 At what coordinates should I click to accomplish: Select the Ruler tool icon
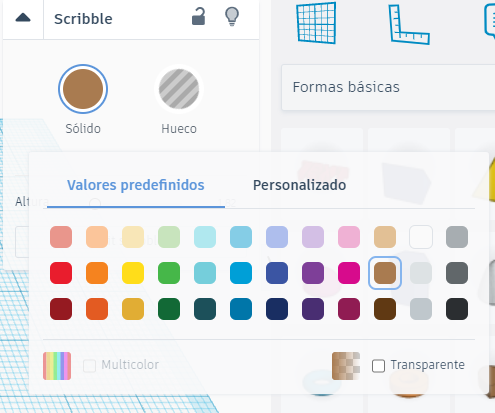pos(409,24)
